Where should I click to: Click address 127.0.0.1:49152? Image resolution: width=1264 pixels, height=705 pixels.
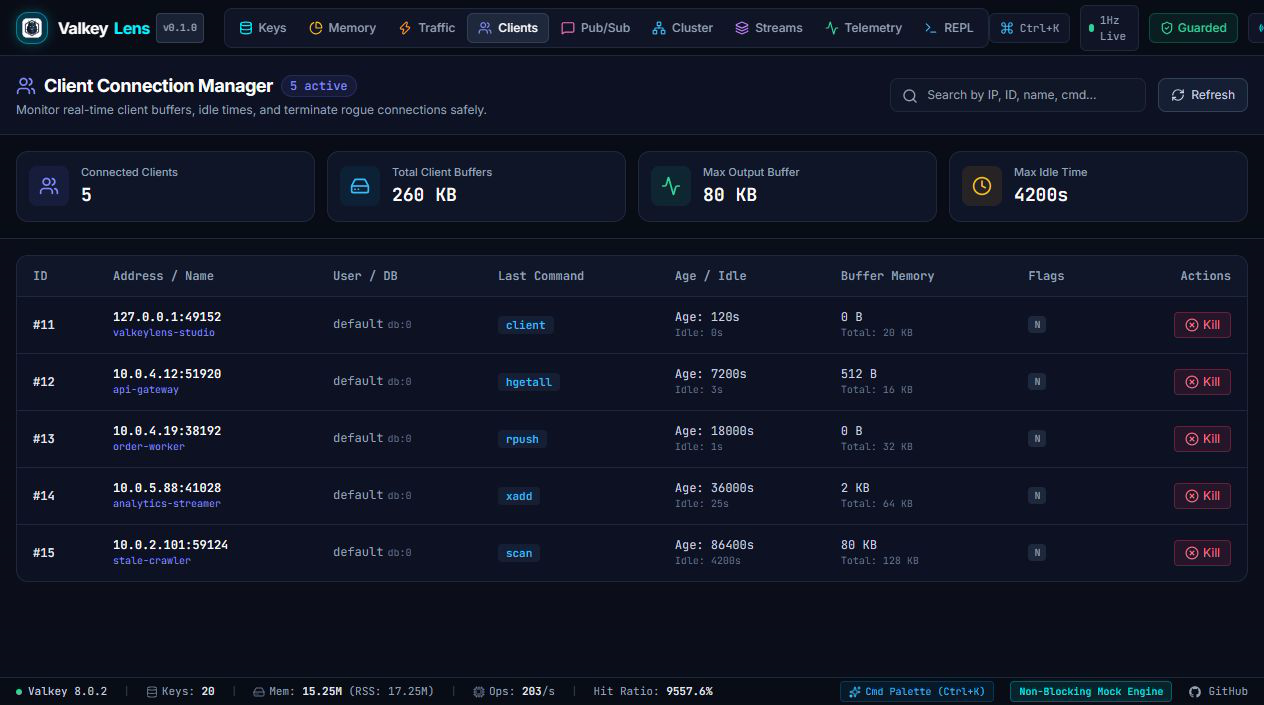click(167, 317)
